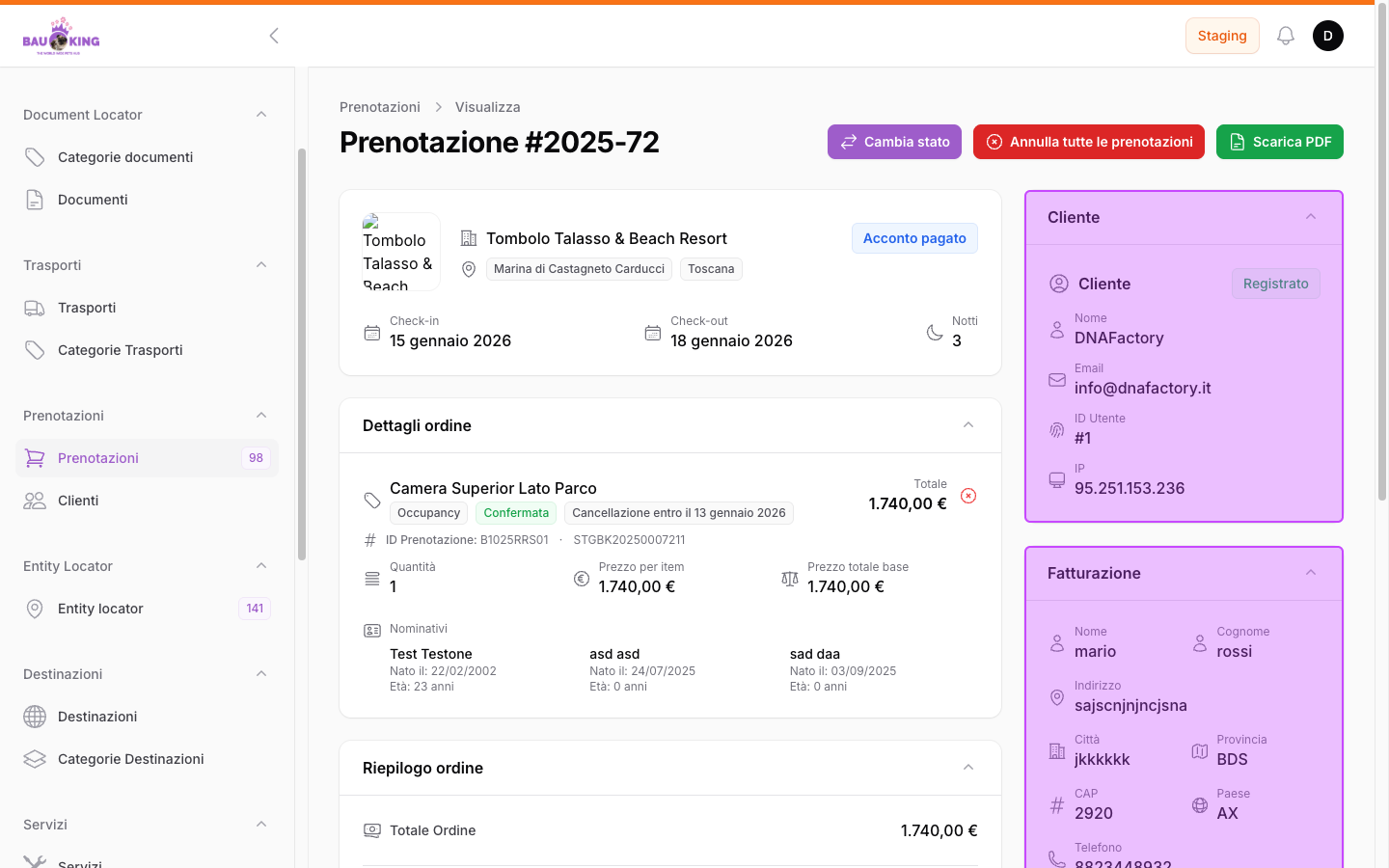Click the notifications bell icon
Viewport: 1389px width, 868px height.
[1285, 36]
